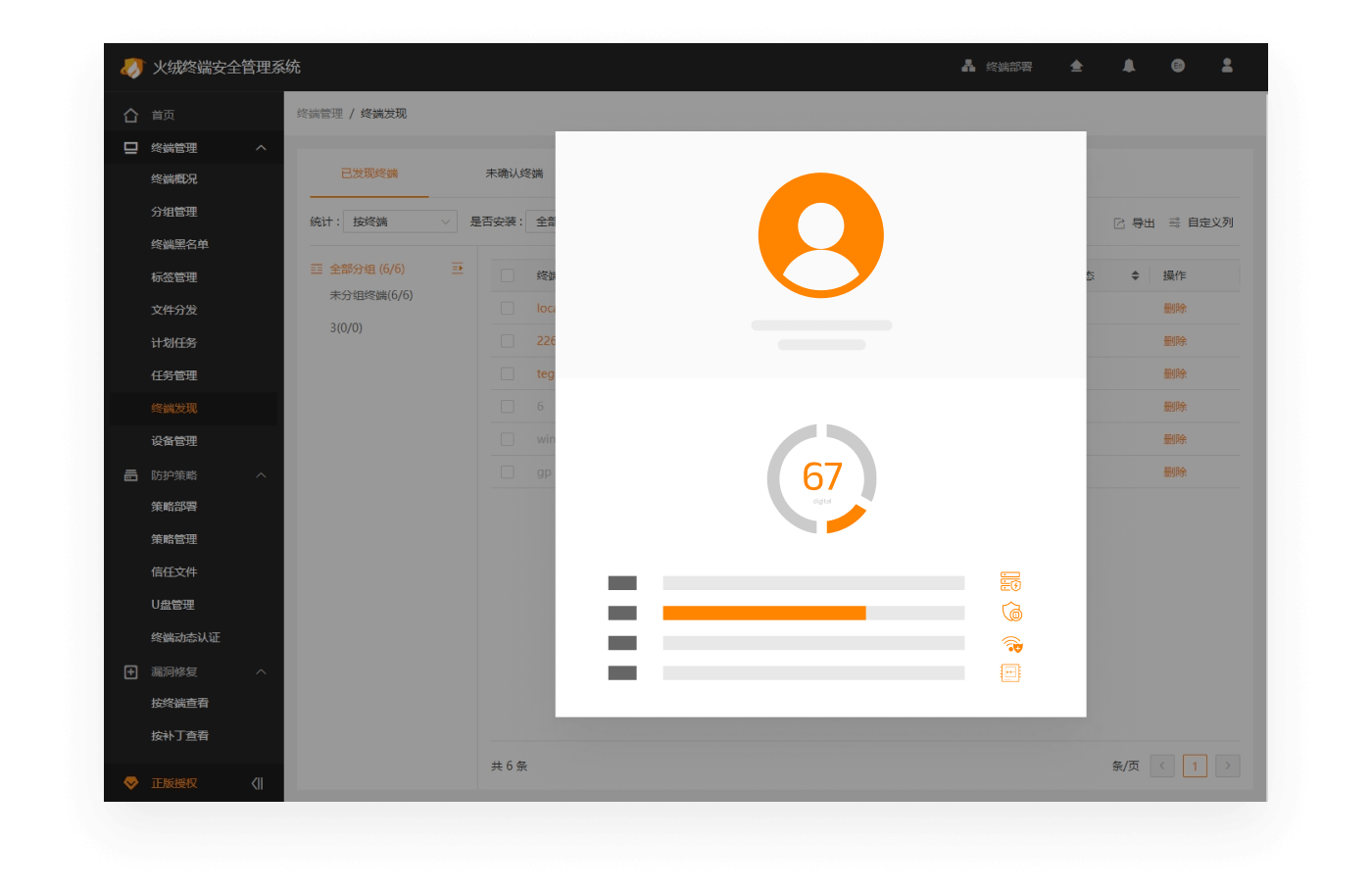The height and width of the screenshot is (890, 1372).
Task: Open the user account icon in header
Action: point(1227,66)
